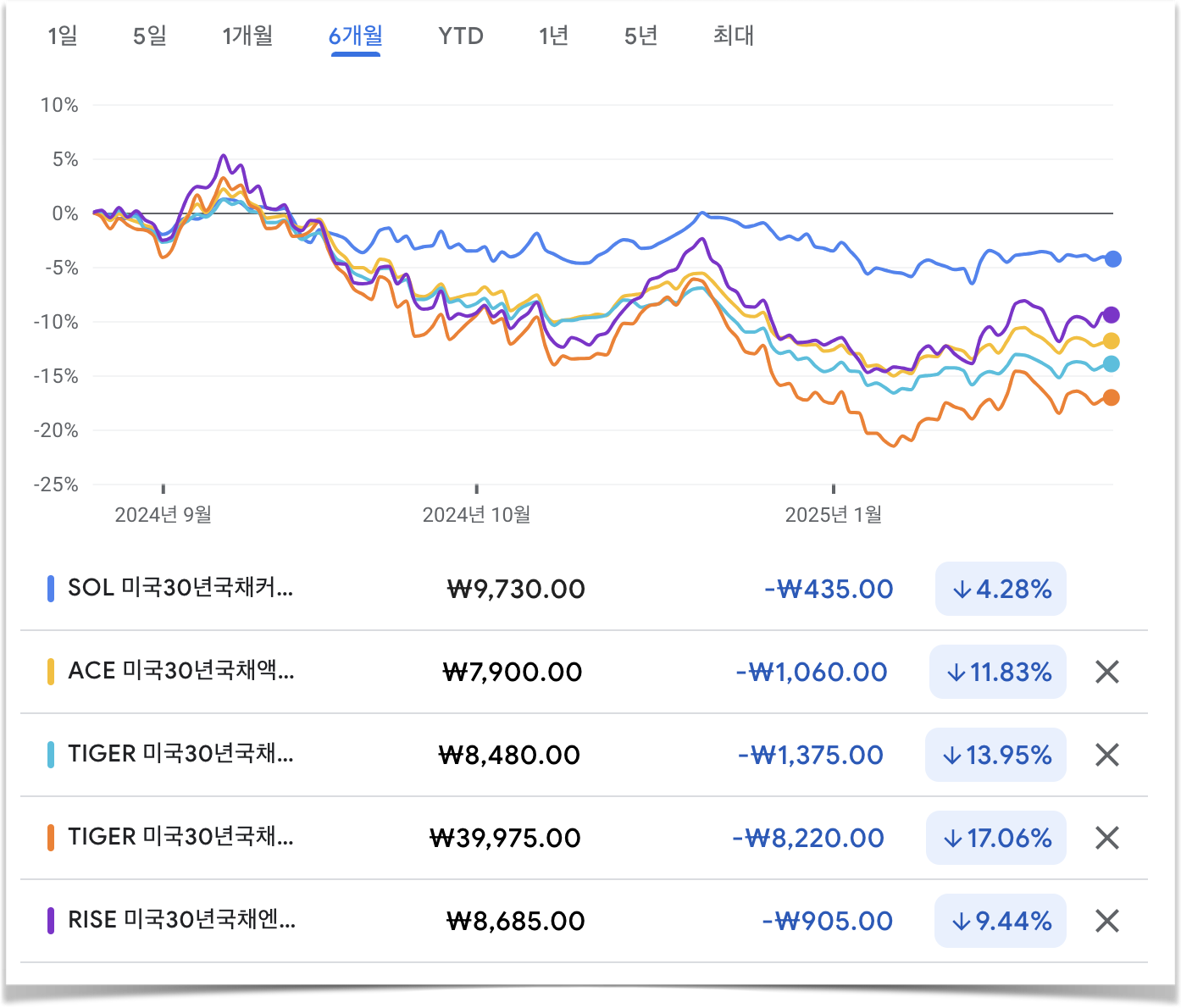Choose the 1개월 chart range

tap(247, 36)
